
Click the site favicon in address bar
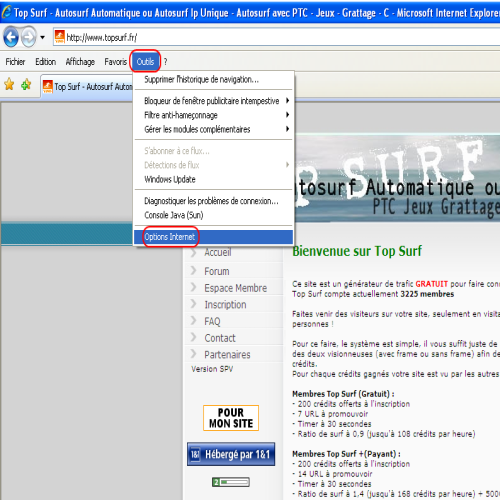click(60, 37)
